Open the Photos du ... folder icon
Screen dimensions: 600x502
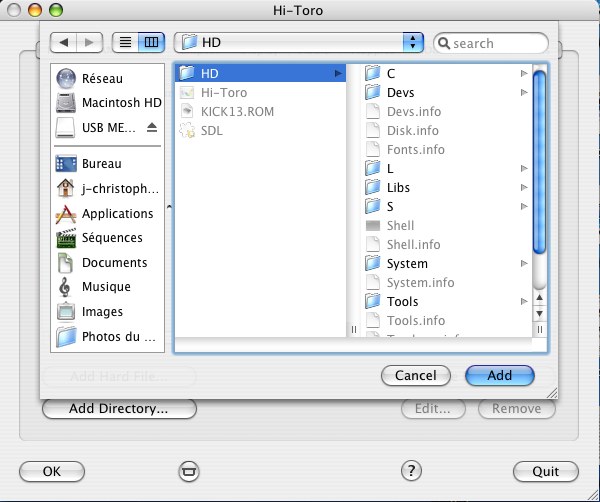(66, 337)
